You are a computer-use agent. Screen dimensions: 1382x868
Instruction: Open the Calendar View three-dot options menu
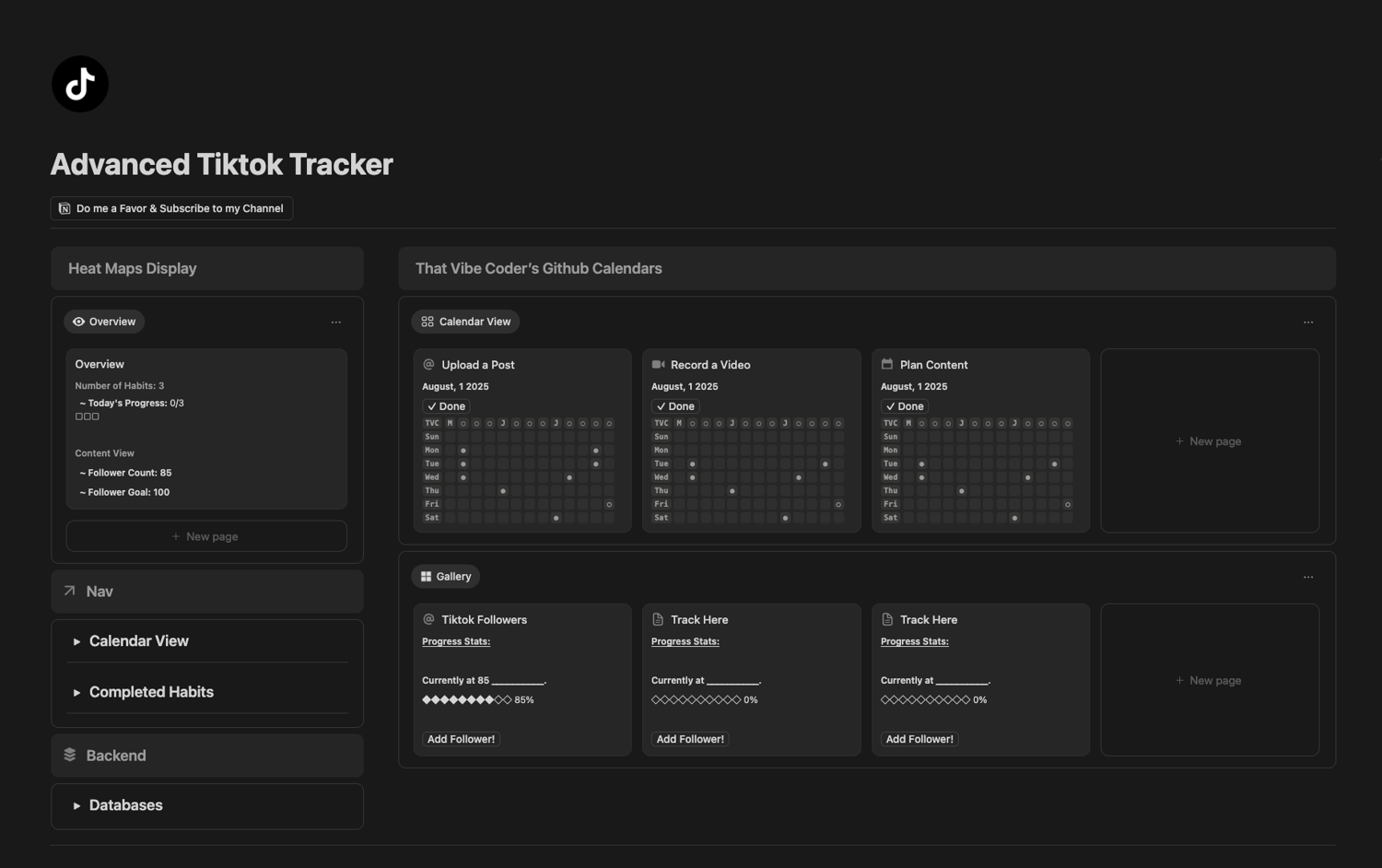point(1308,323)
